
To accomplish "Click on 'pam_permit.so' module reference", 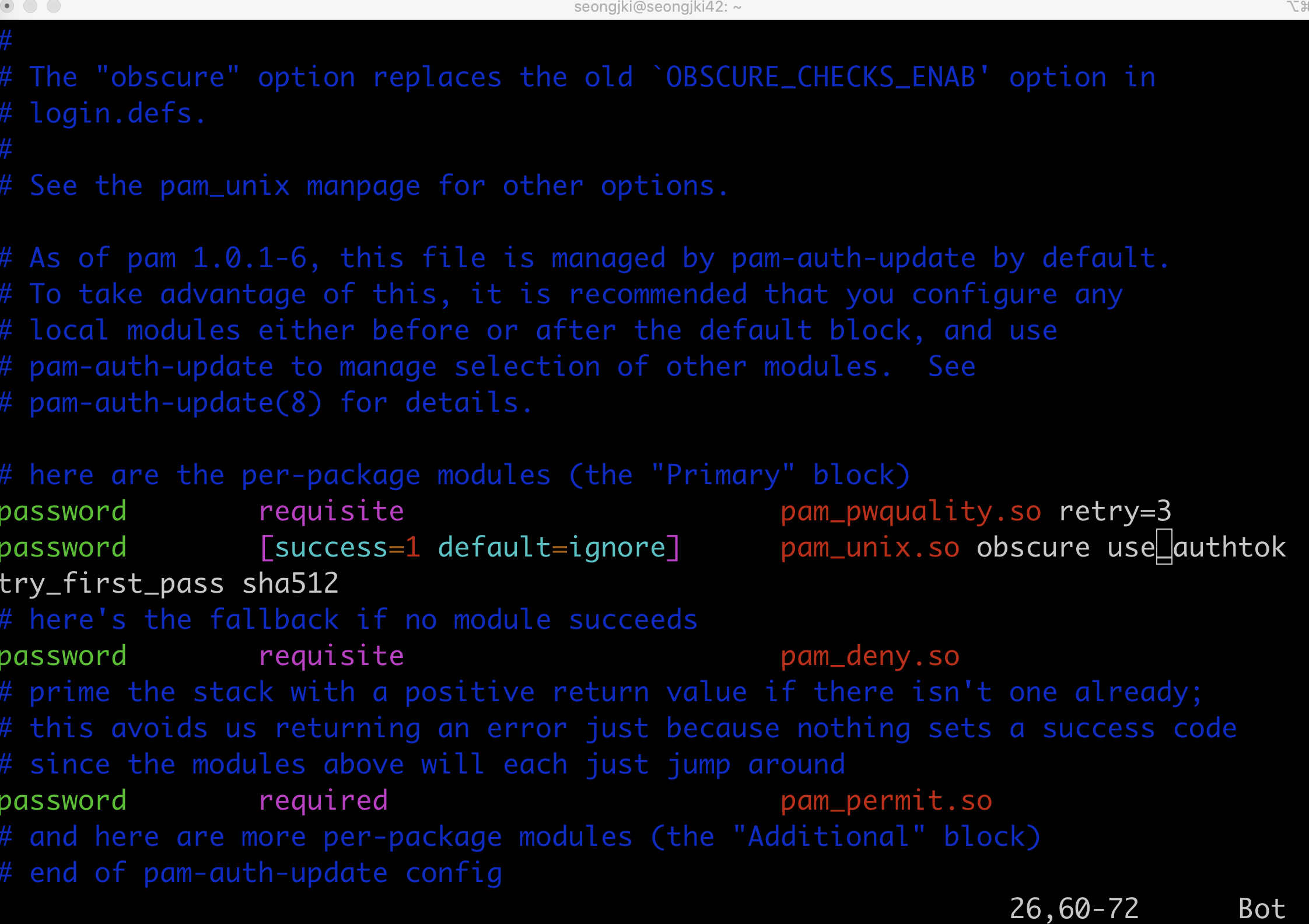I will point(883,800).
